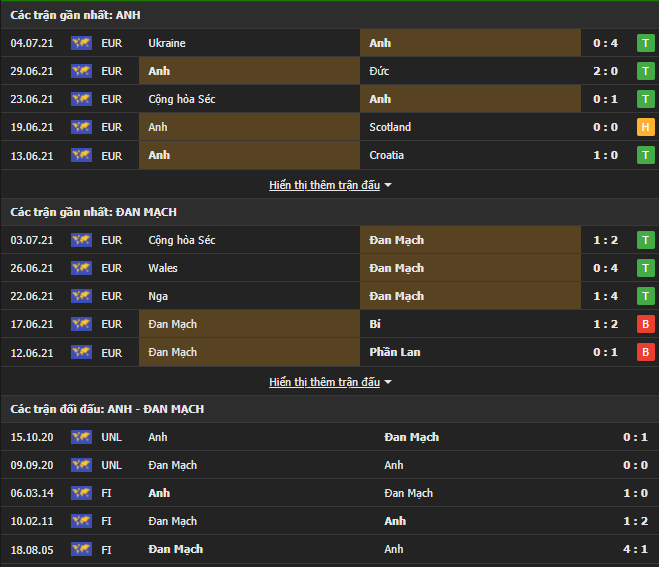Click the flag icon for Ukraine vs Anh match

click(x=81, y=43)
